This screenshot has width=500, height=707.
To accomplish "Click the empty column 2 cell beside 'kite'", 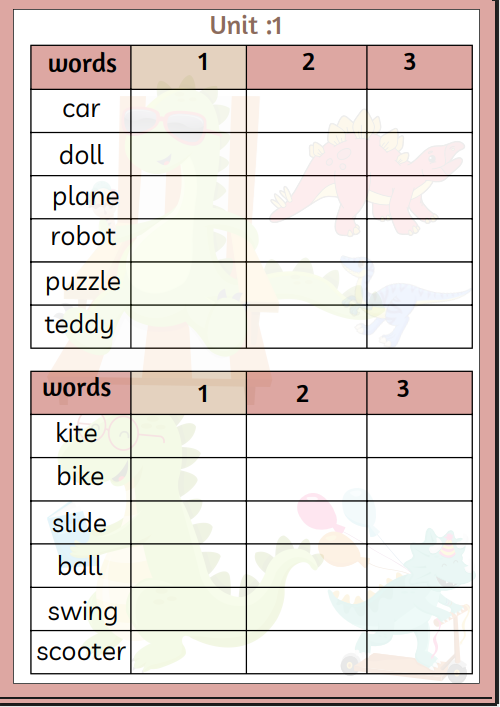I will pyautogui.click(x=307, y=436).
